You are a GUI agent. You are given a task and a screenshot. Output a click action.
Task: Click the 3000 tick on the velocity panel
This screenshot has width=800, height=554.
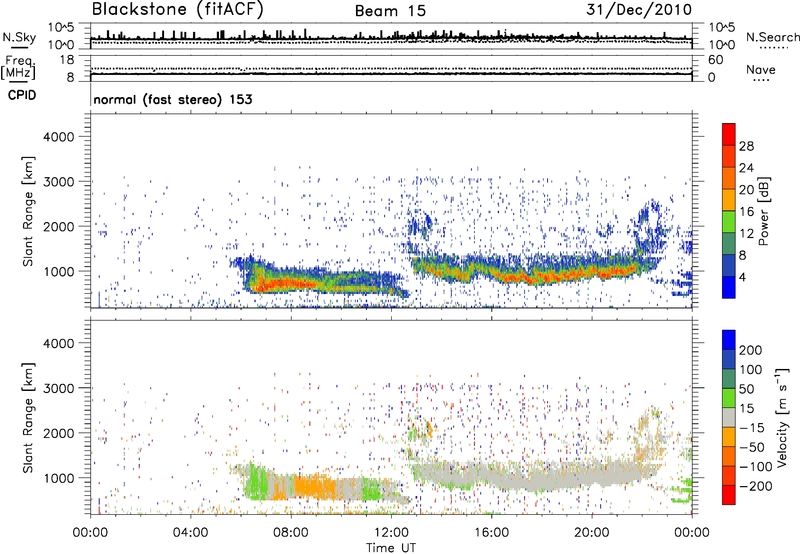point(58,388)
